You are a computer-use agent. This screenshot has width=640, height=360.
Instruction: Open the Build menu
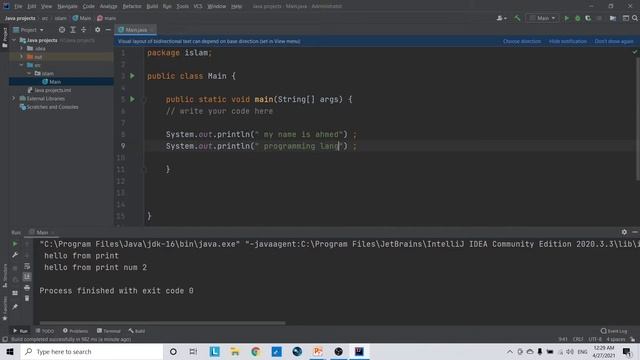(x=152, y=6)
